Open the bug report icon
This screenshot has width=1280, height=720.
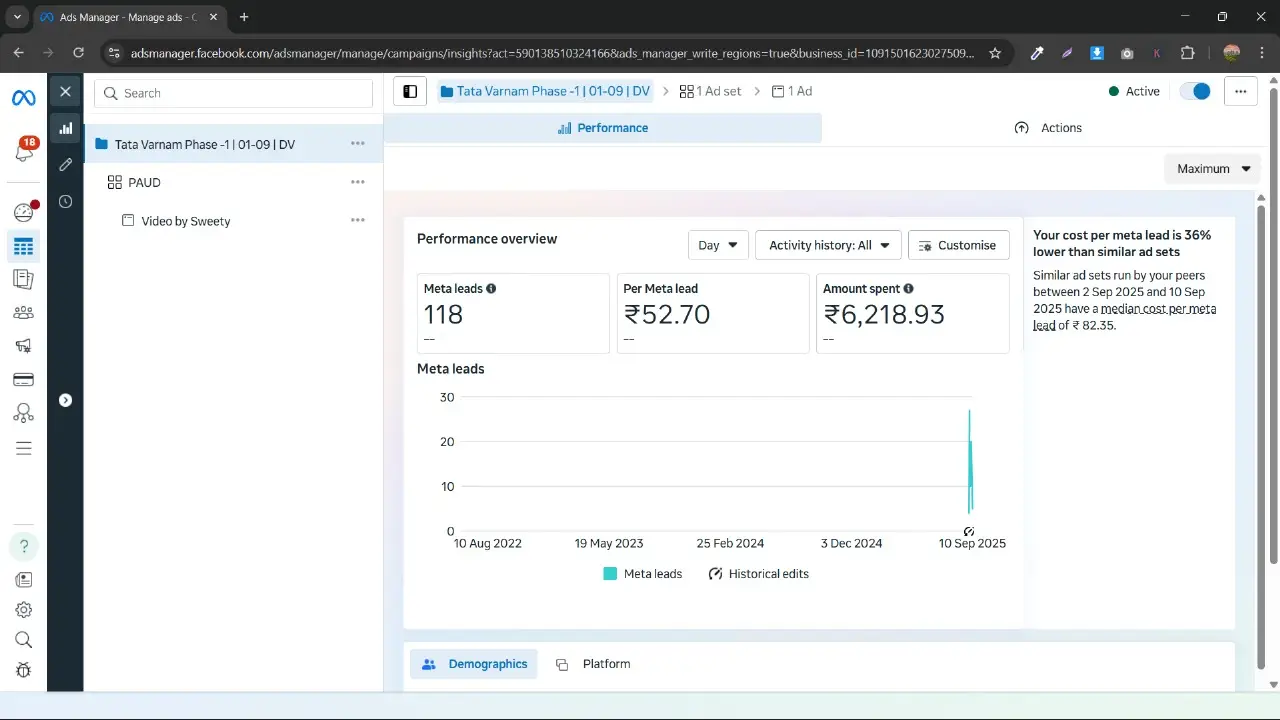point(24,670)
